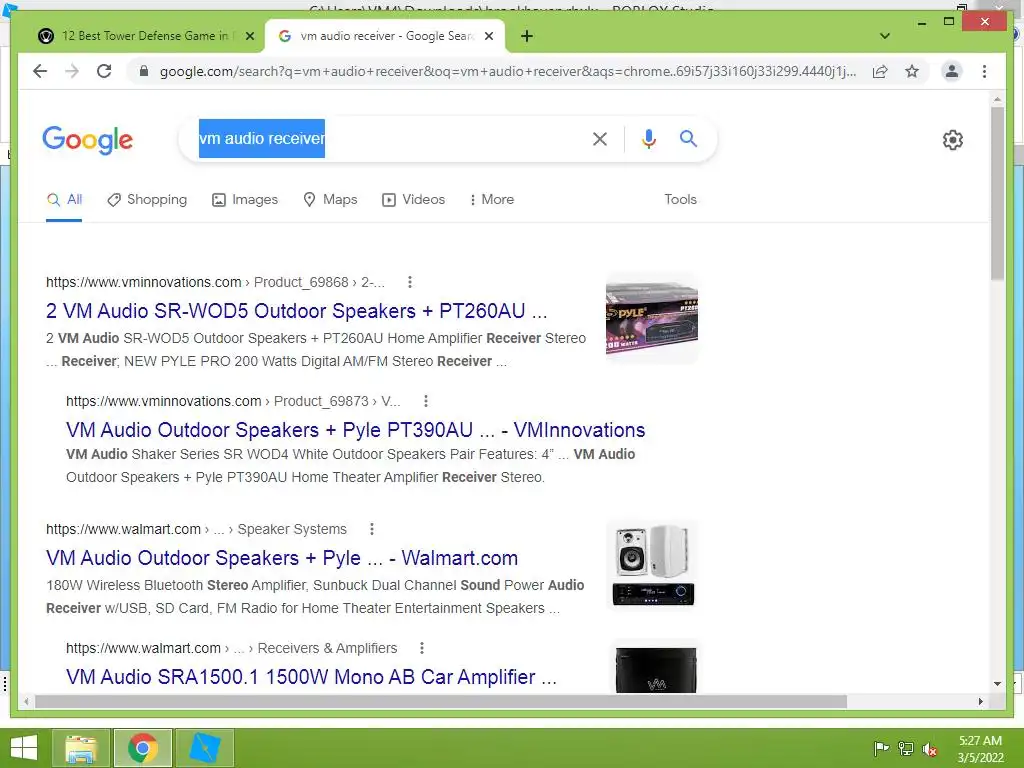Open options for Walmart Receivers & Amplifiers result
Screen dimensions: 1024x768
(x=422, y=648)
